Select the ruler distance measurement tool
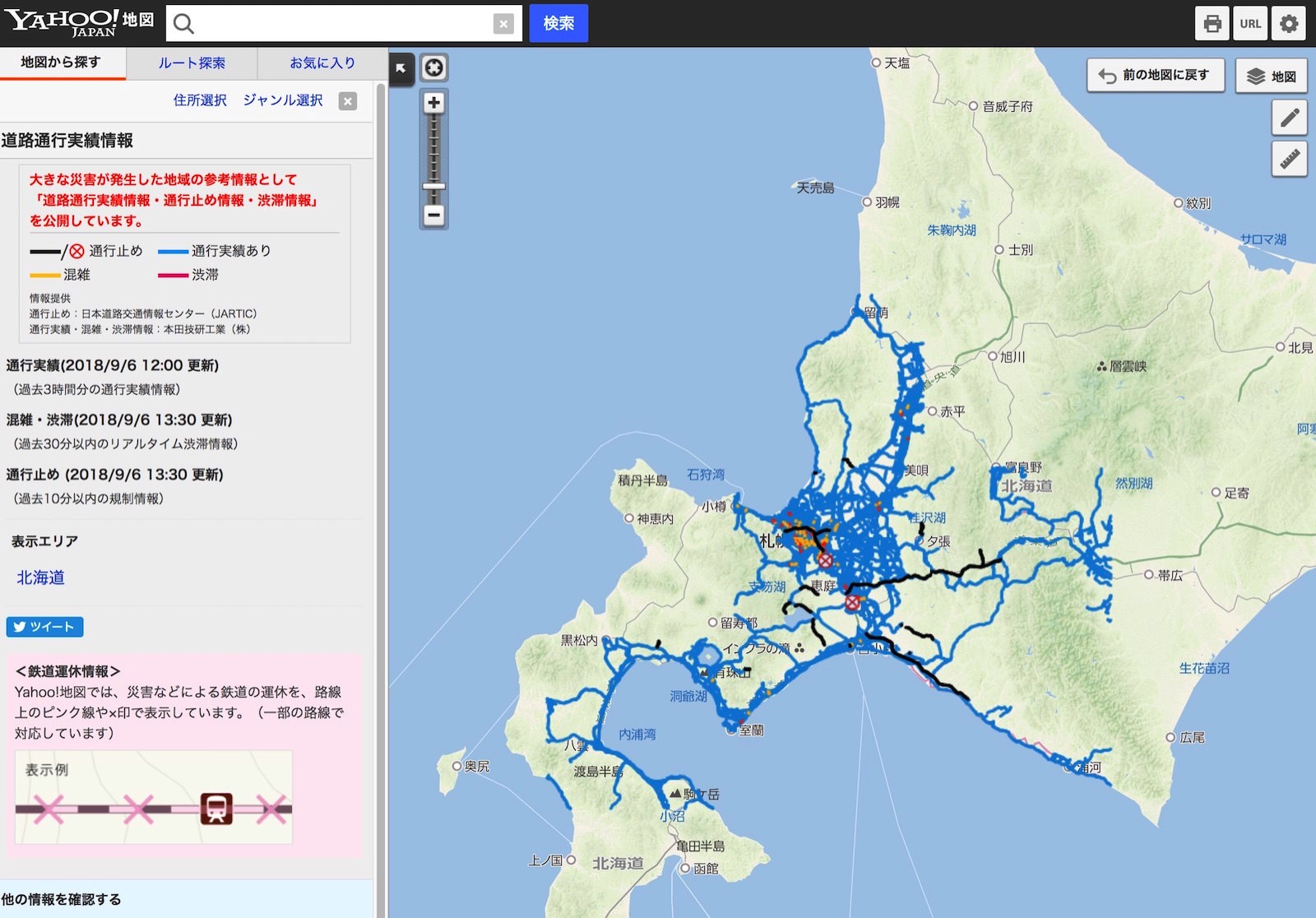This screenshot has width=1316, height=918. point(1289,158)
